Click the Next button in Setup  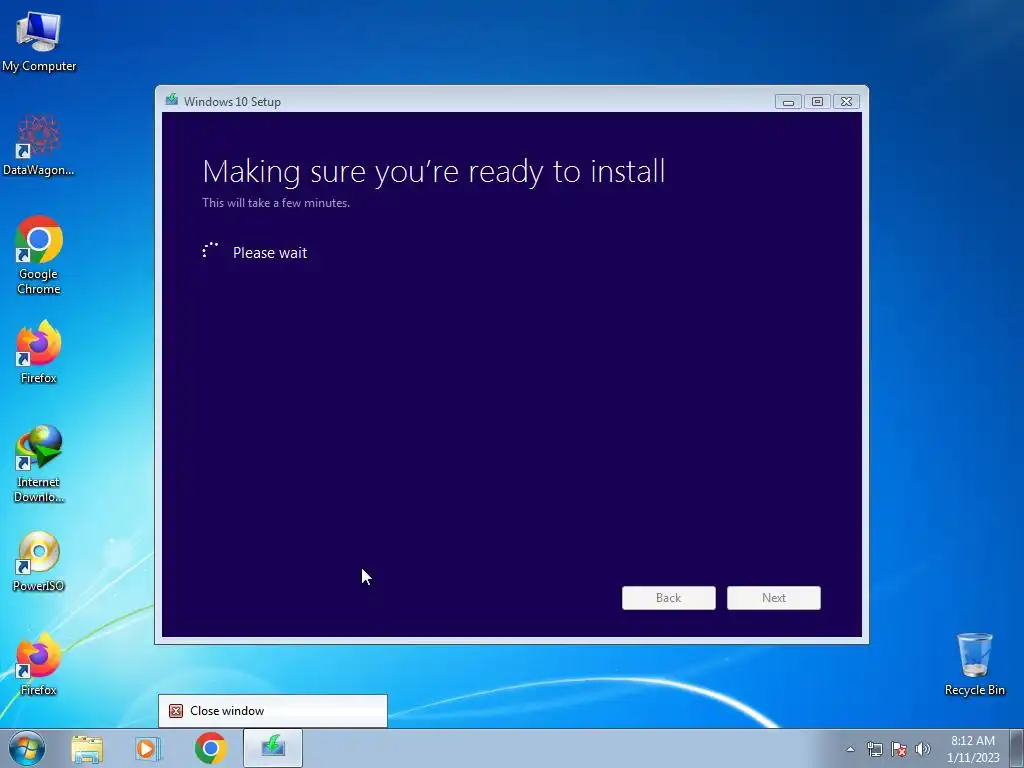click(x=774, y=598)
